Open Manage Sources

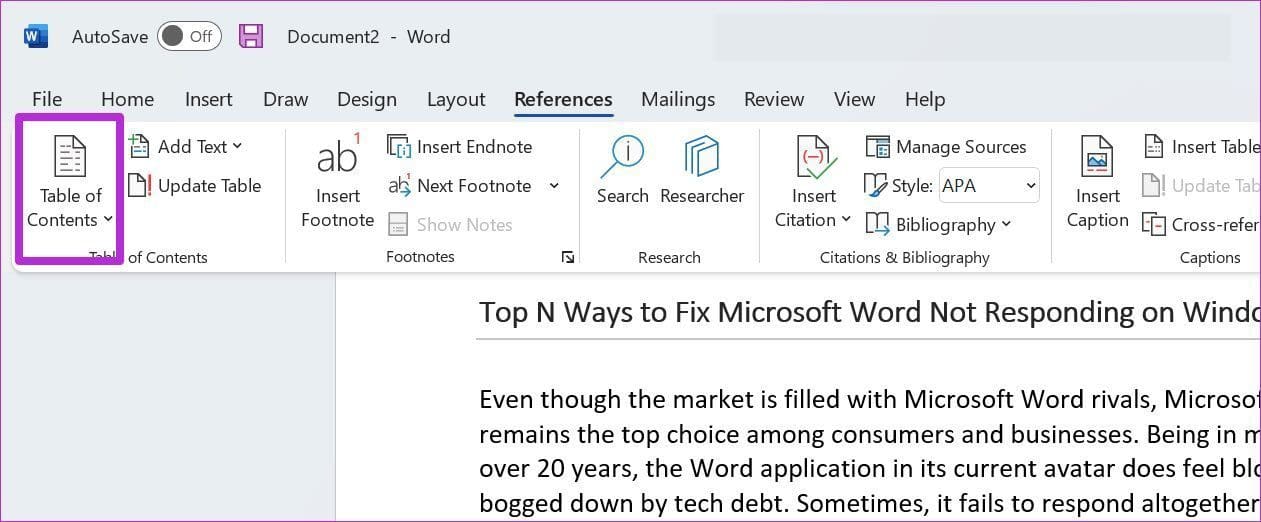pos(946,147)
